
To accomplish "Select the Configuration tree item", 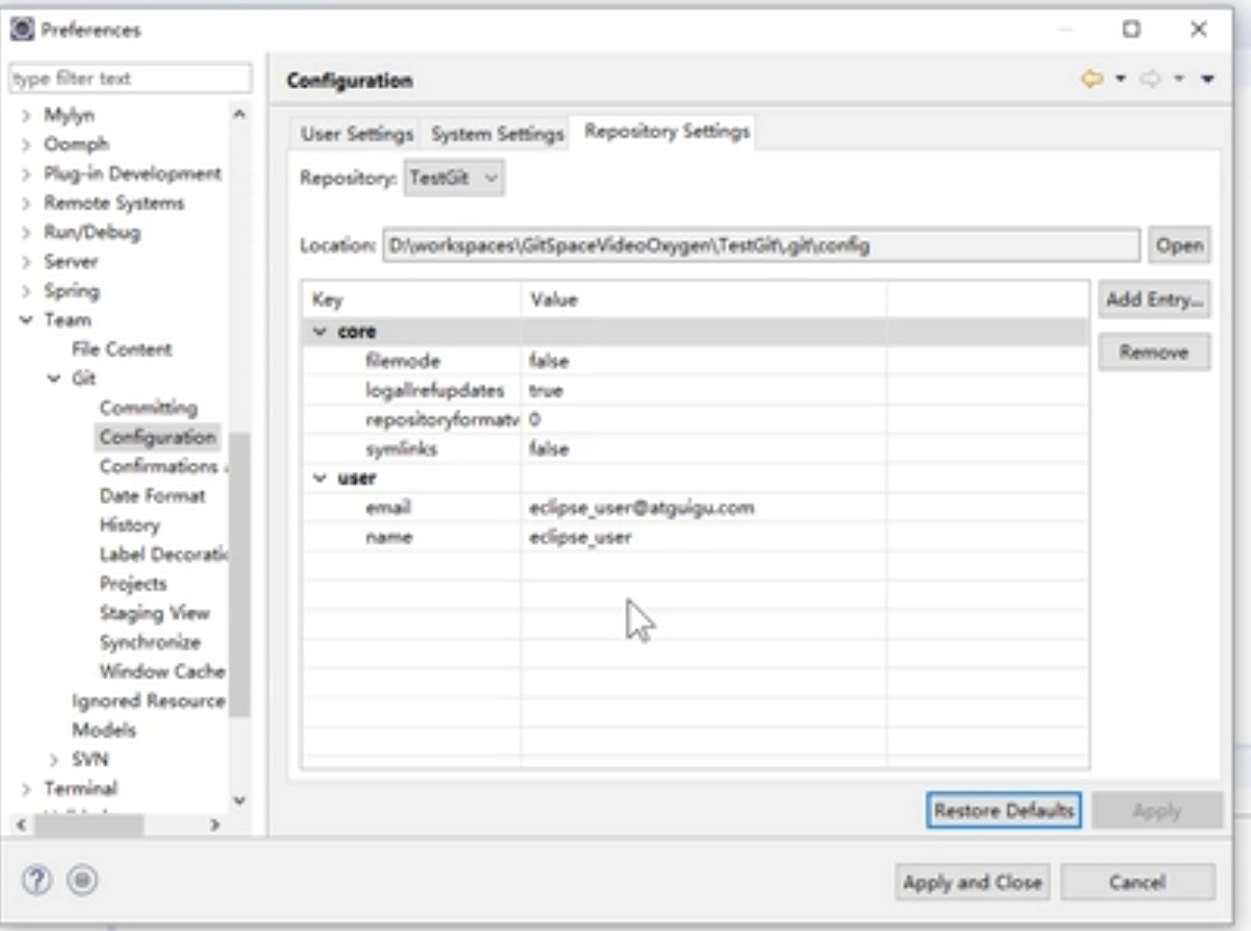I will pyautogui.click(x=157, y=437).
